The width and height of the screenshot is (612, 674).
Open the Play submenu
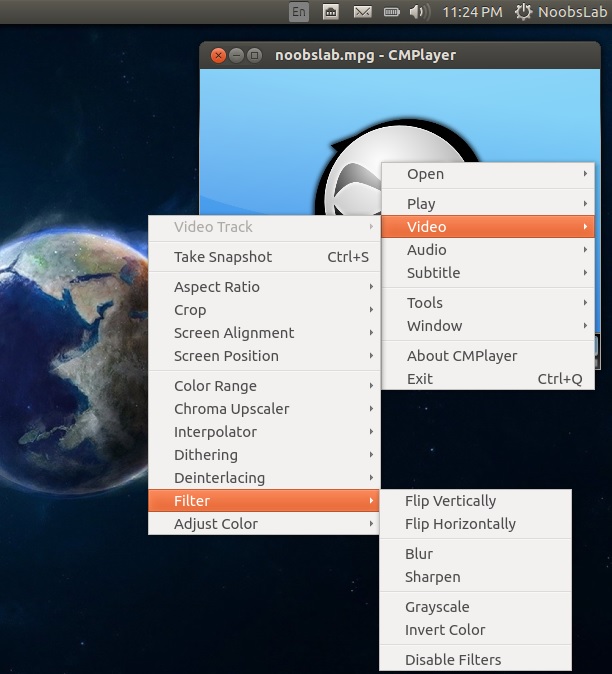click(x=488, y=204)
